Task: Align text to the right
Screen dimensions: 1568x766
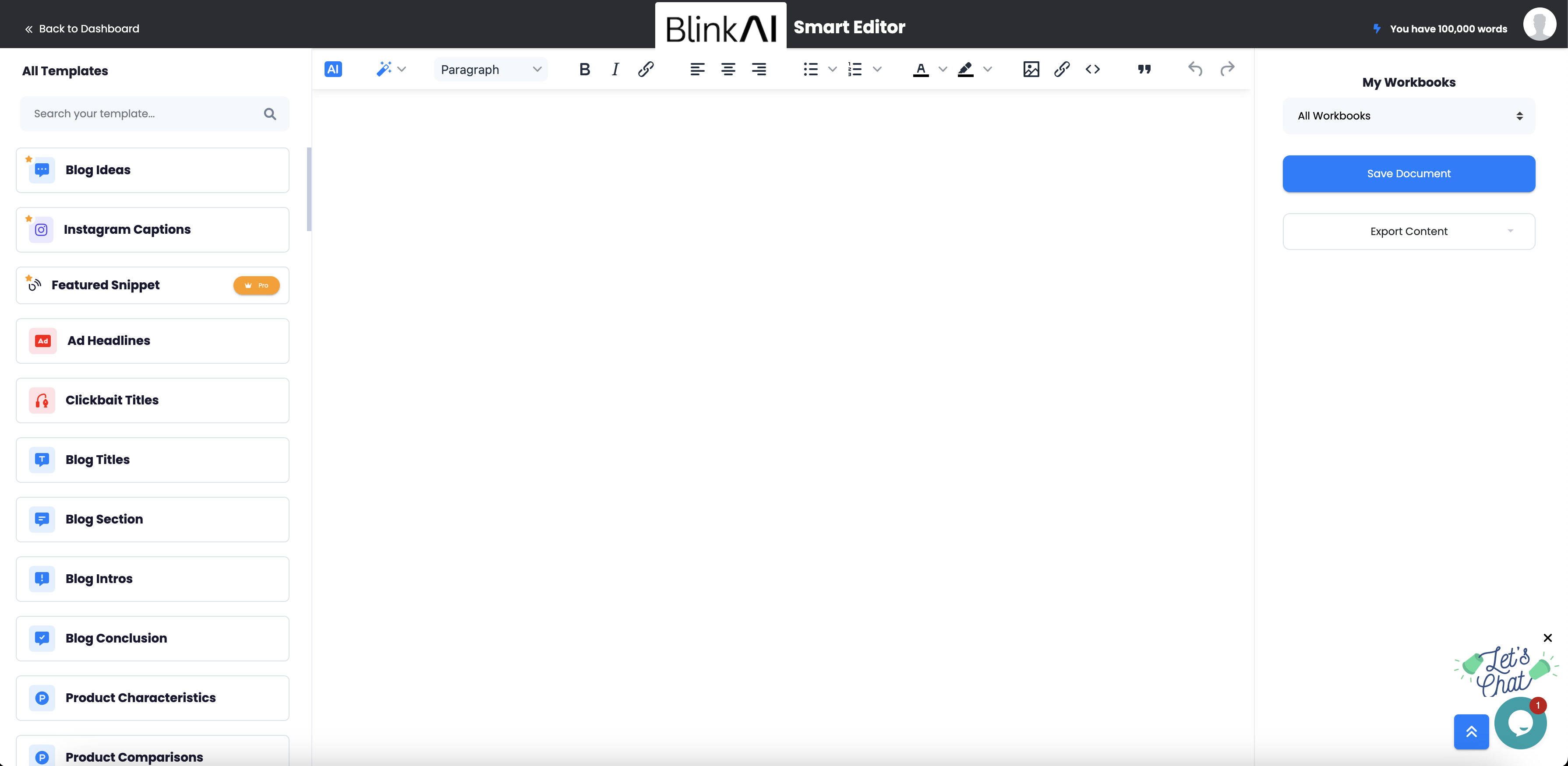Action: point(759,69)
